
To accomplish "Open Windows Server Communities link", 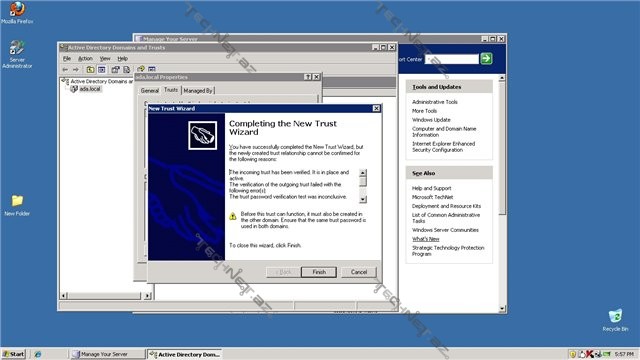I will tap(445, 230).
